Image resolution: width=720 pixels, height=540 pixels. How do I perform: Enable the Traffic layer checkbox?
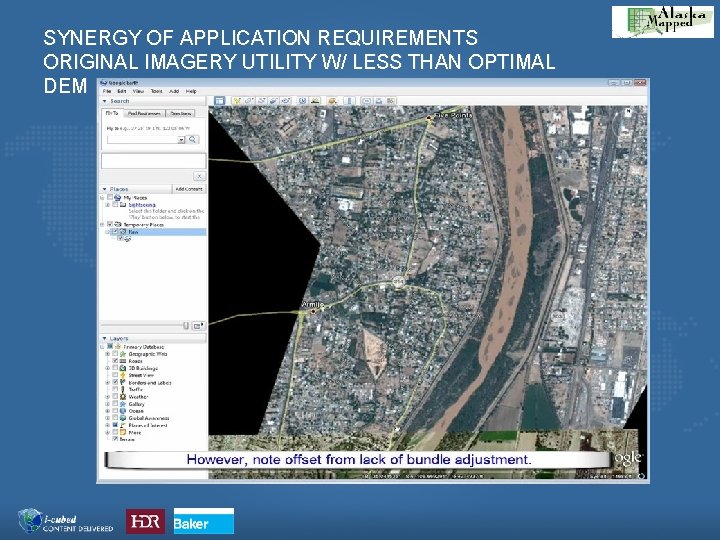pyautogui.click(x=115, y=389)
